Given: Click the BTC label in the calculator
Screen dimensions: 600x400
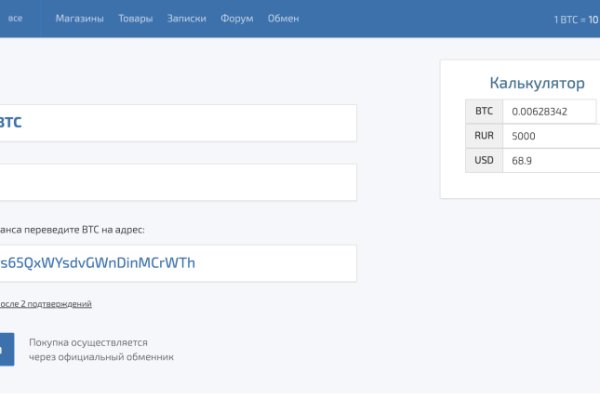Looking at the screenshot, I should 483,111.
